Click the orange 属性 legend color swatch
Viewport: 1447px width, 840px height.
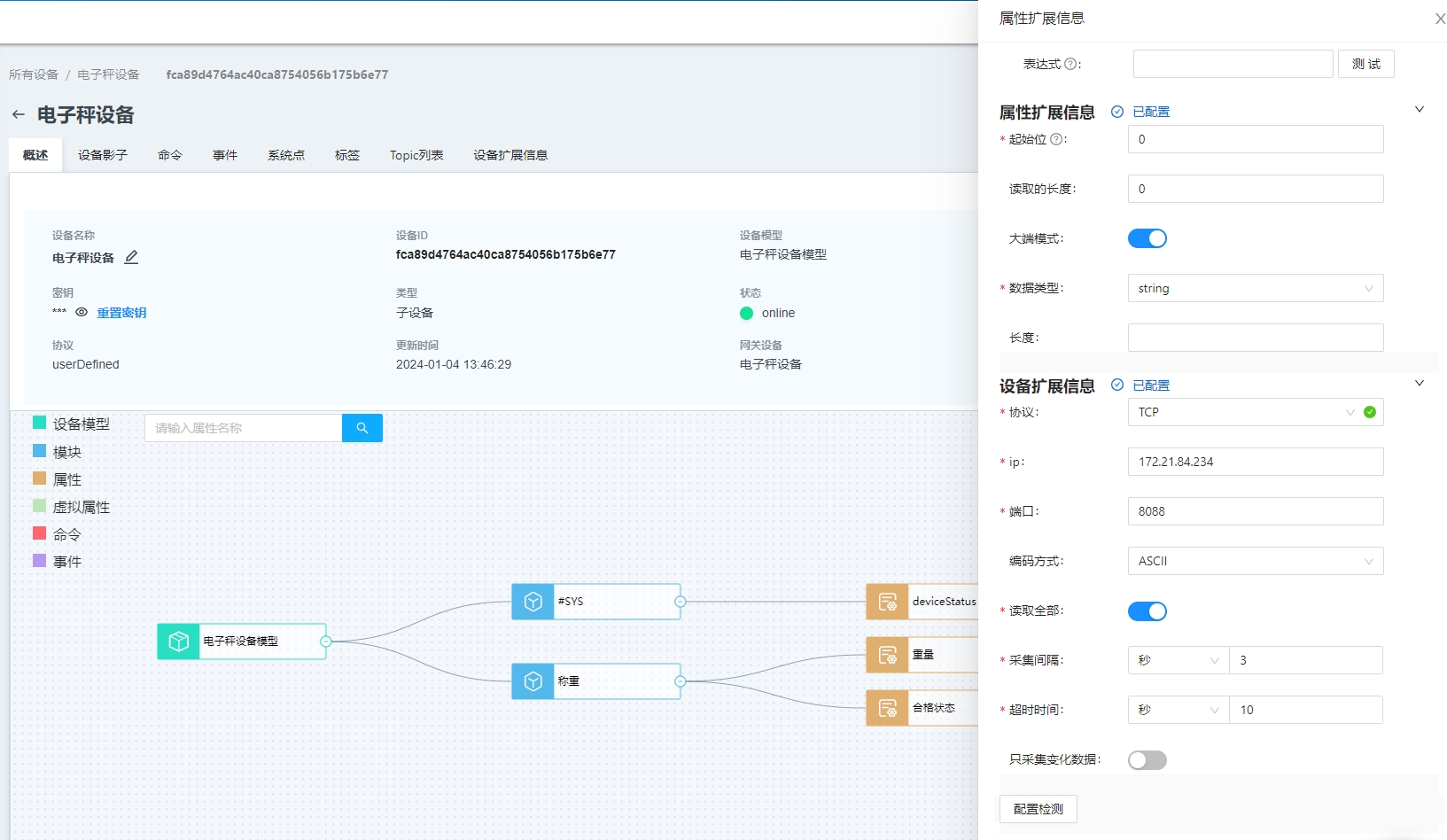[39, 478]
